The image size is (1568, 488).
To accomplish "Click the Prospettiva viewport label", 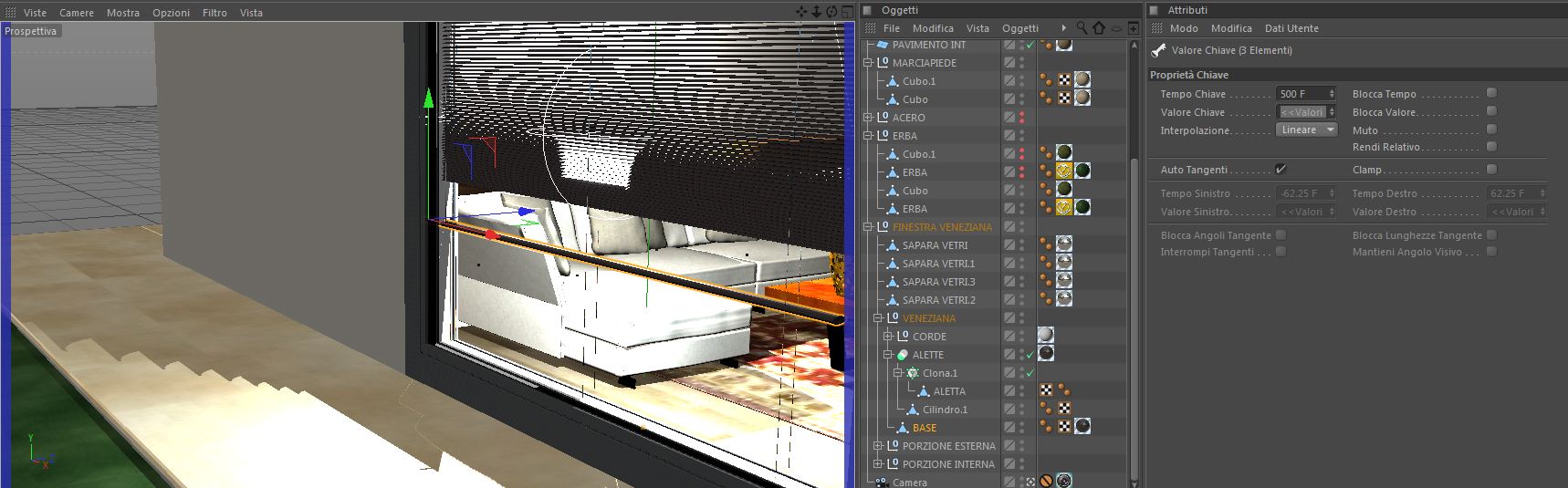I will pos(31,31).
